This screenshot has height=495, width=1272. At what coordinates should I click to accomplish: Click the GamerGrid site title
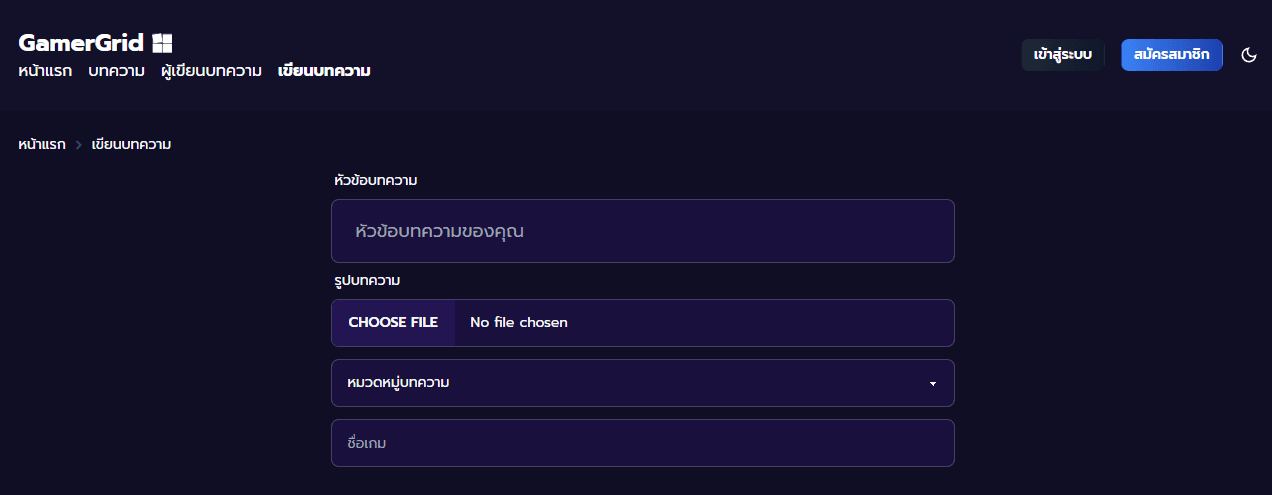[82, 43]
